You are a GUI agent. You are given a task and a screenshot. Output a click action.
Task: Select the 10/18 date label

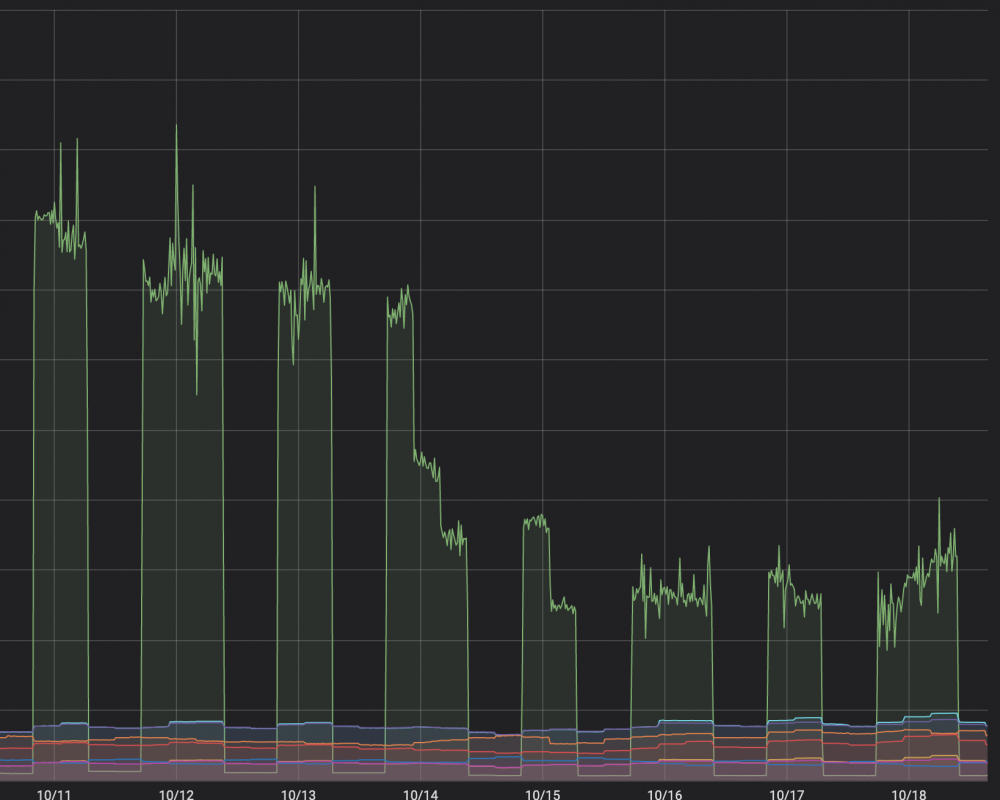(x=909, y=794)
